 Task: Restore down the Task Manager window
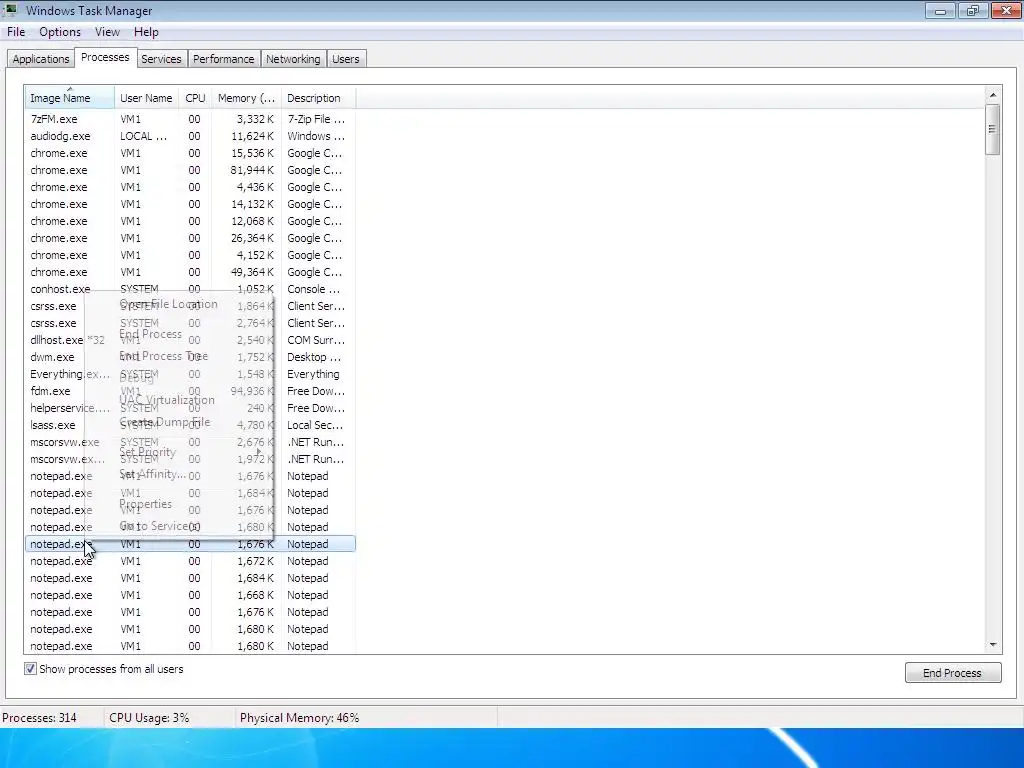(973, 10)
